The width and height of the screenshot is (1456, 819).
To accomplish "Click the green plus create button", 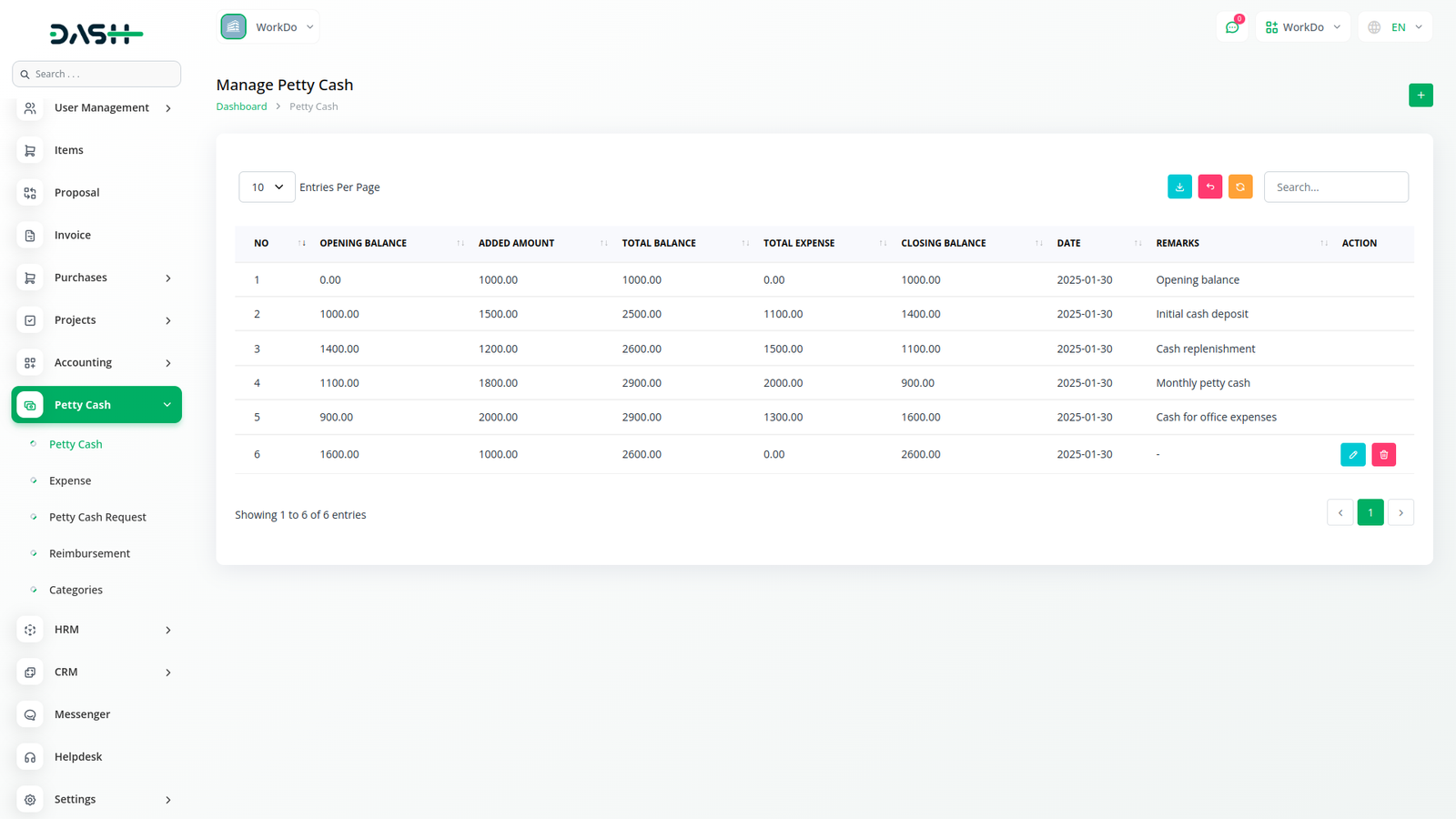I will tap(1420, 96).
